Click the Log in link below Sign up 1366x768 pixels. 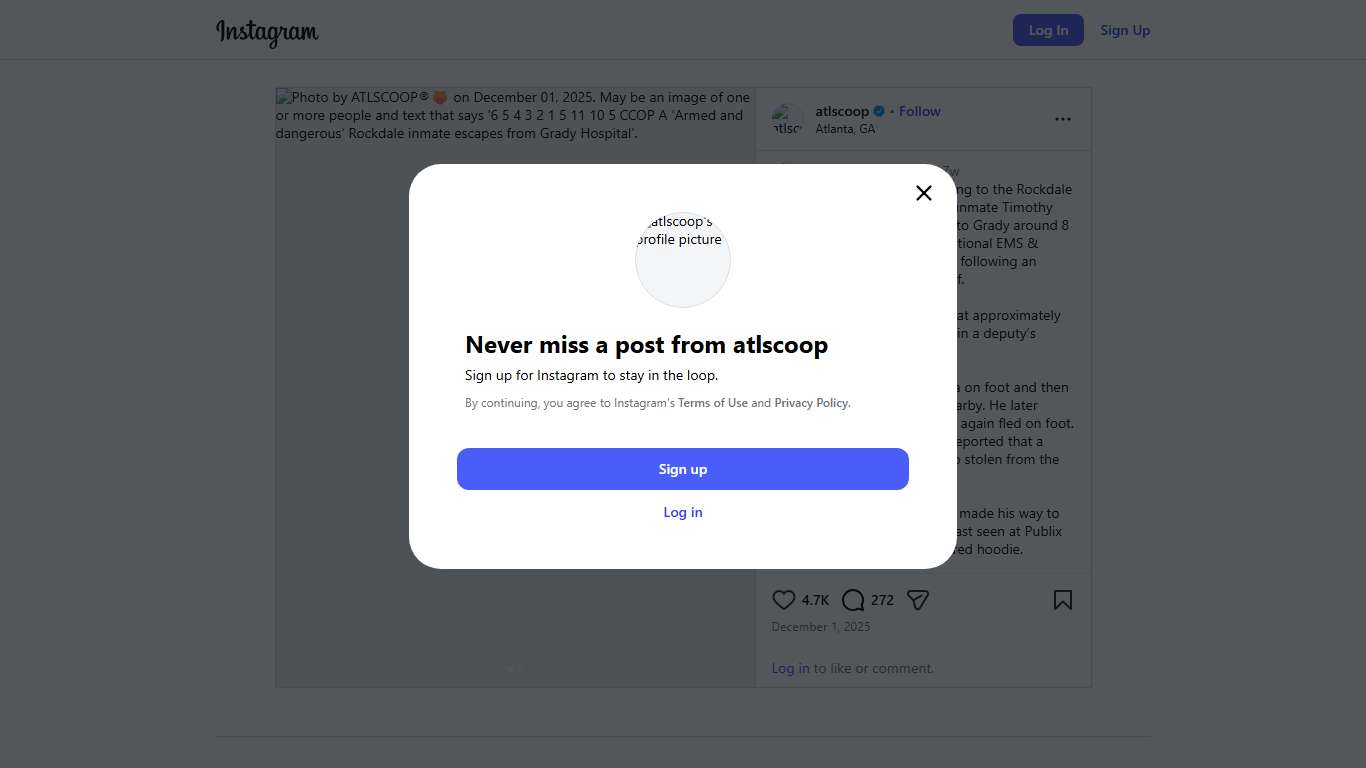tap(683, 512)
